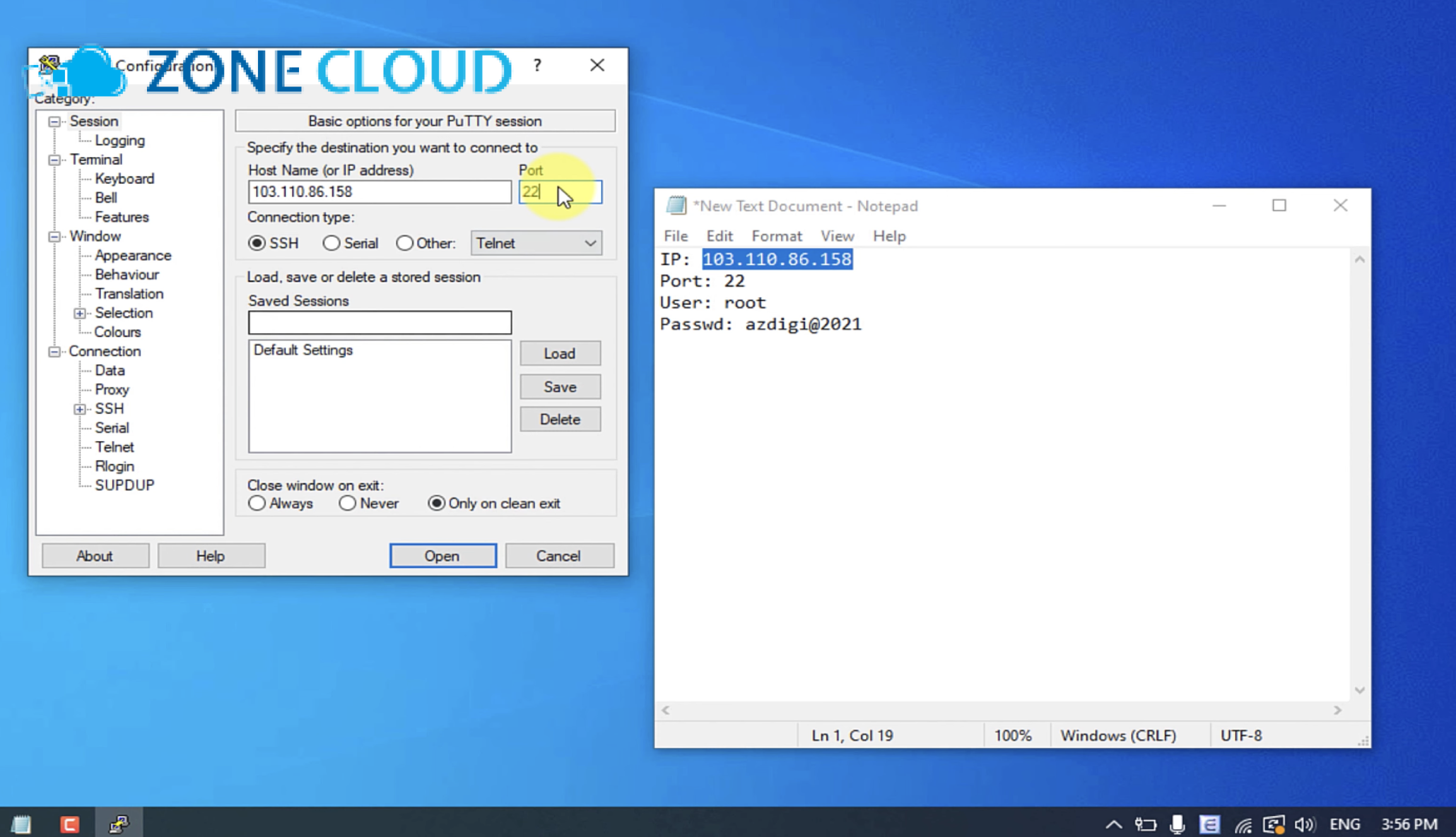
Task: Expand the SSH tree node
Action: [x=79, y=409]
